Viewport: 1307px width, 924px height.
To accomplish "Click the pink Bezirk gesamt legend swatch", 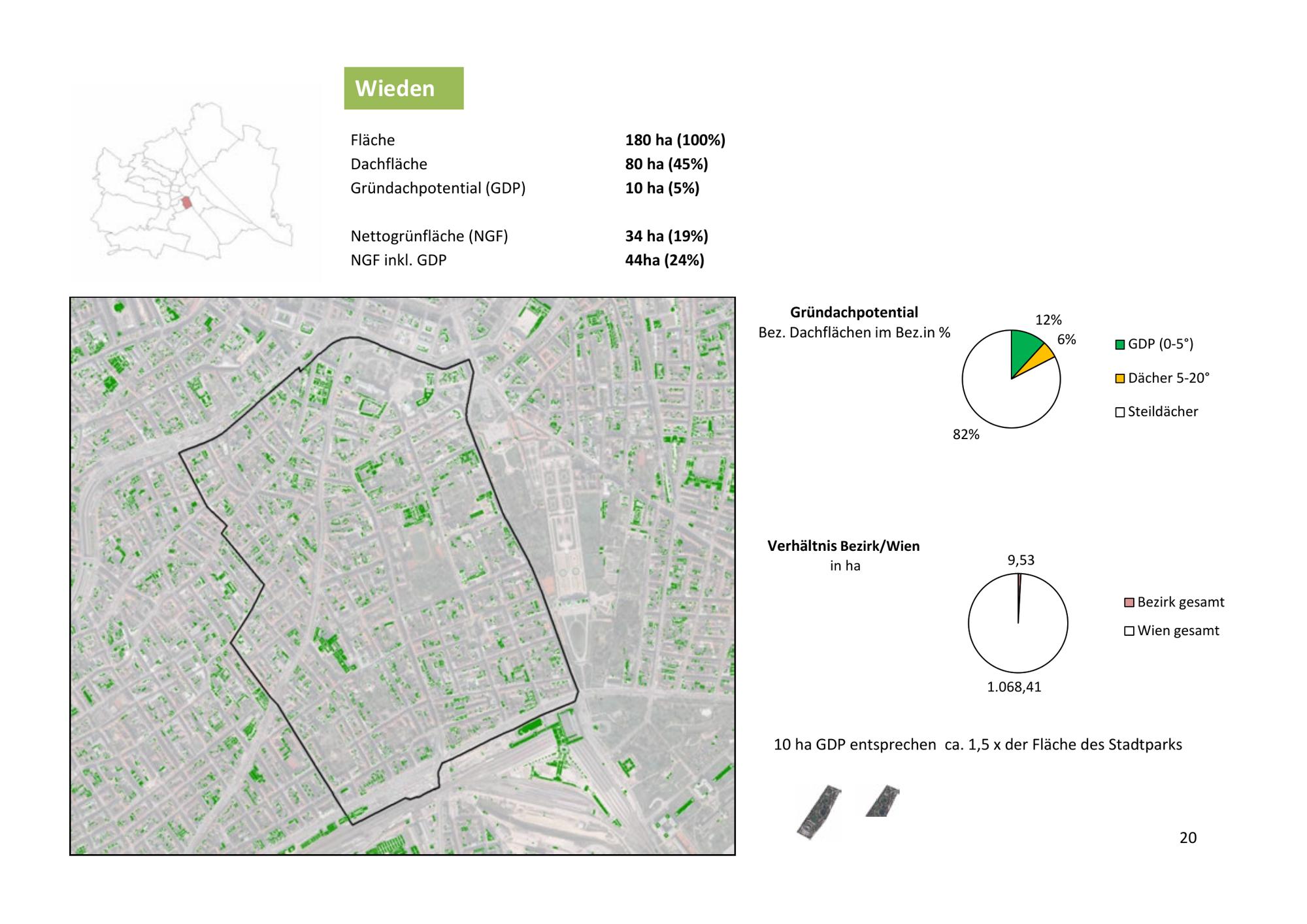I will point(1129,602).
